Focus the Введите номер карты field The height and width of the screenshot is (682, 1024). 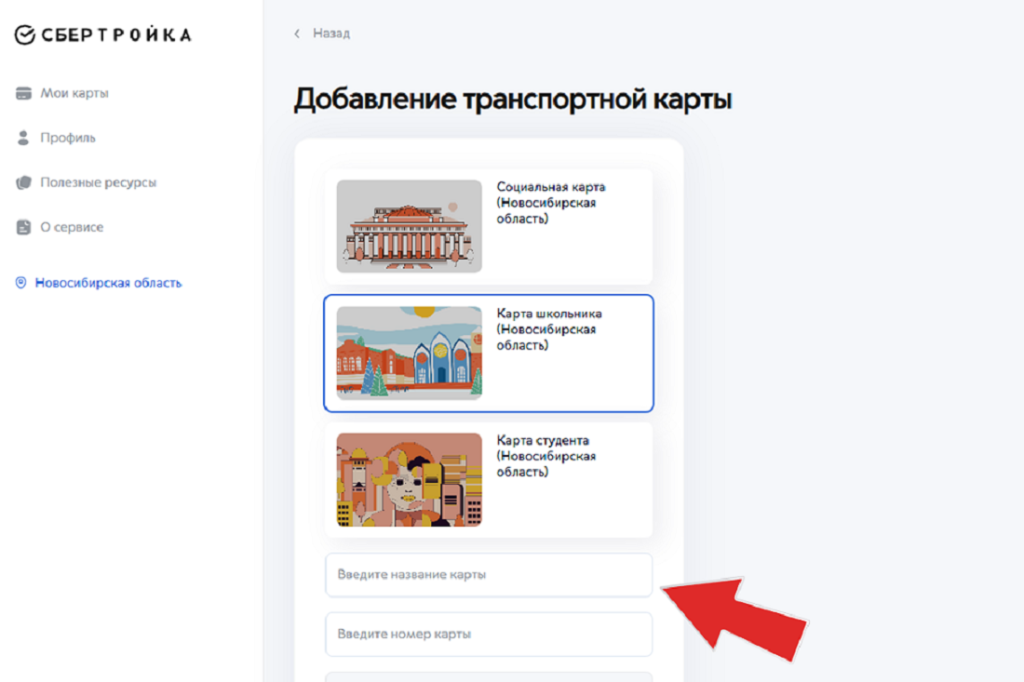pyautogui.click(x=488, y=634)
